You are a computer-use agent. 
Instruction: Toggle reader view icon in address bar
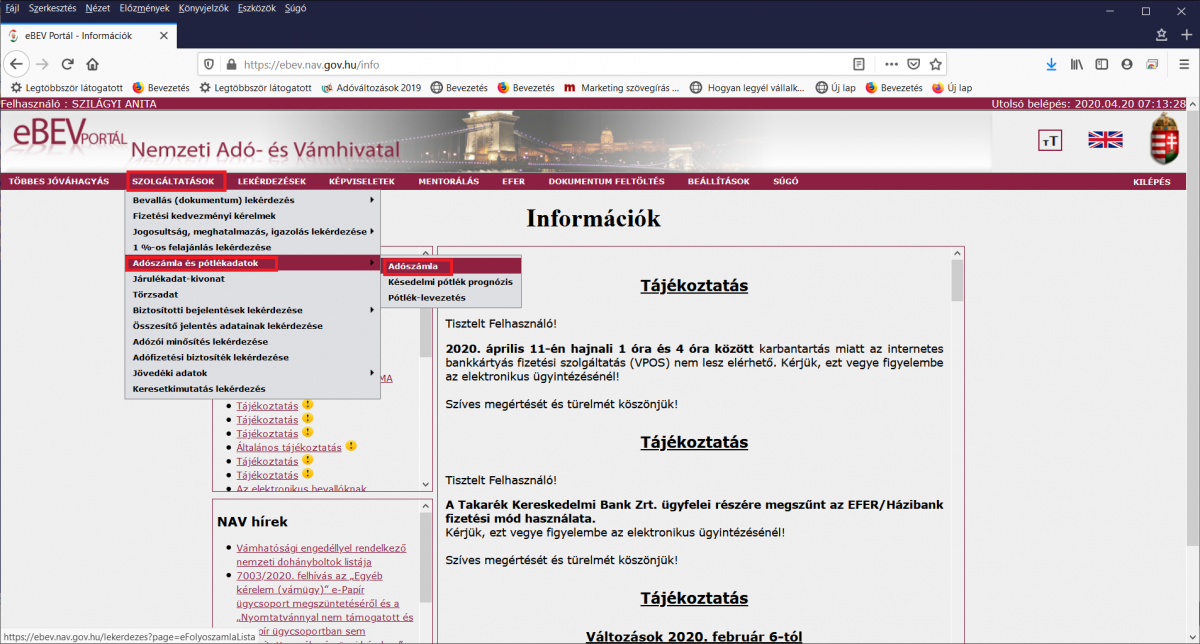point(859,63)
